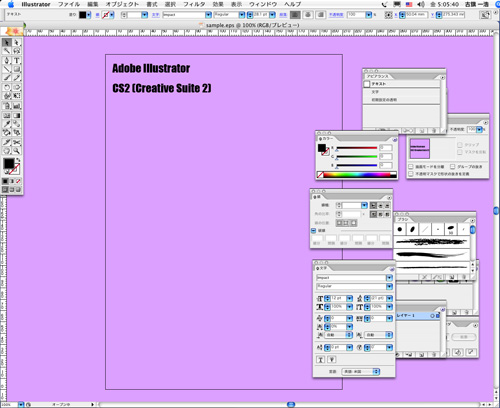This screenshot has width=500, height=408.
Task: Open font size dropdown in Character panel
Action: click(x=350, y=298)
